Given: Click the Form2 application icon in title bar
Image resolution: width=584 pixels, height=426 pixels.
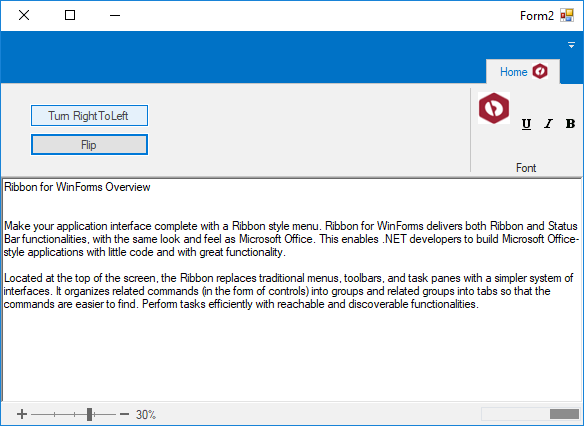Looking at the screenshot, I should (567, 15).
